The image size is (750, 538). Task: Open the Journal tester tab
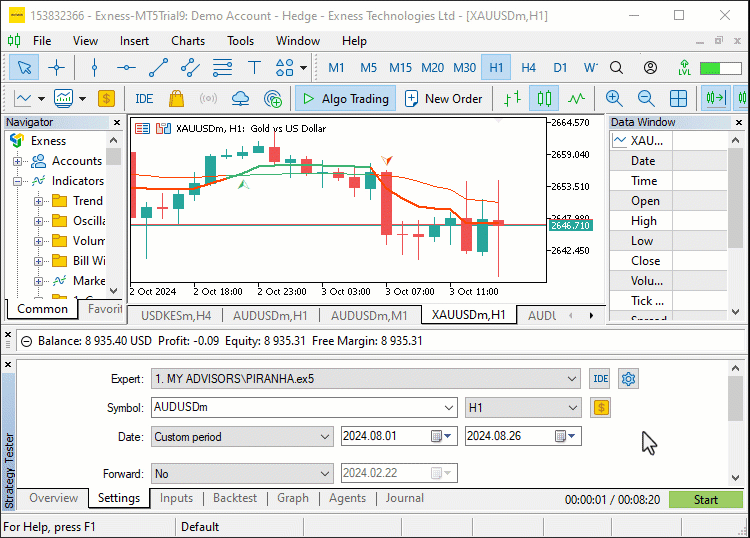coord(405,498)
